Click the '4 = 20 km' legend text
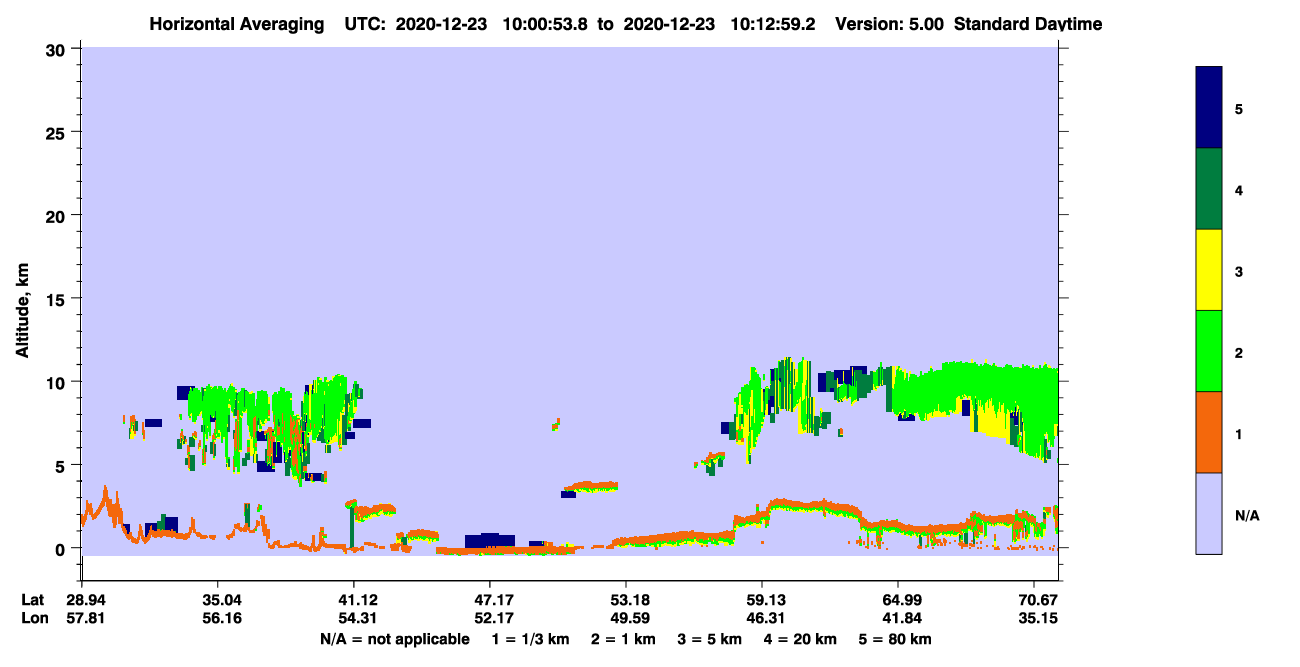 (x=799, y=639)
